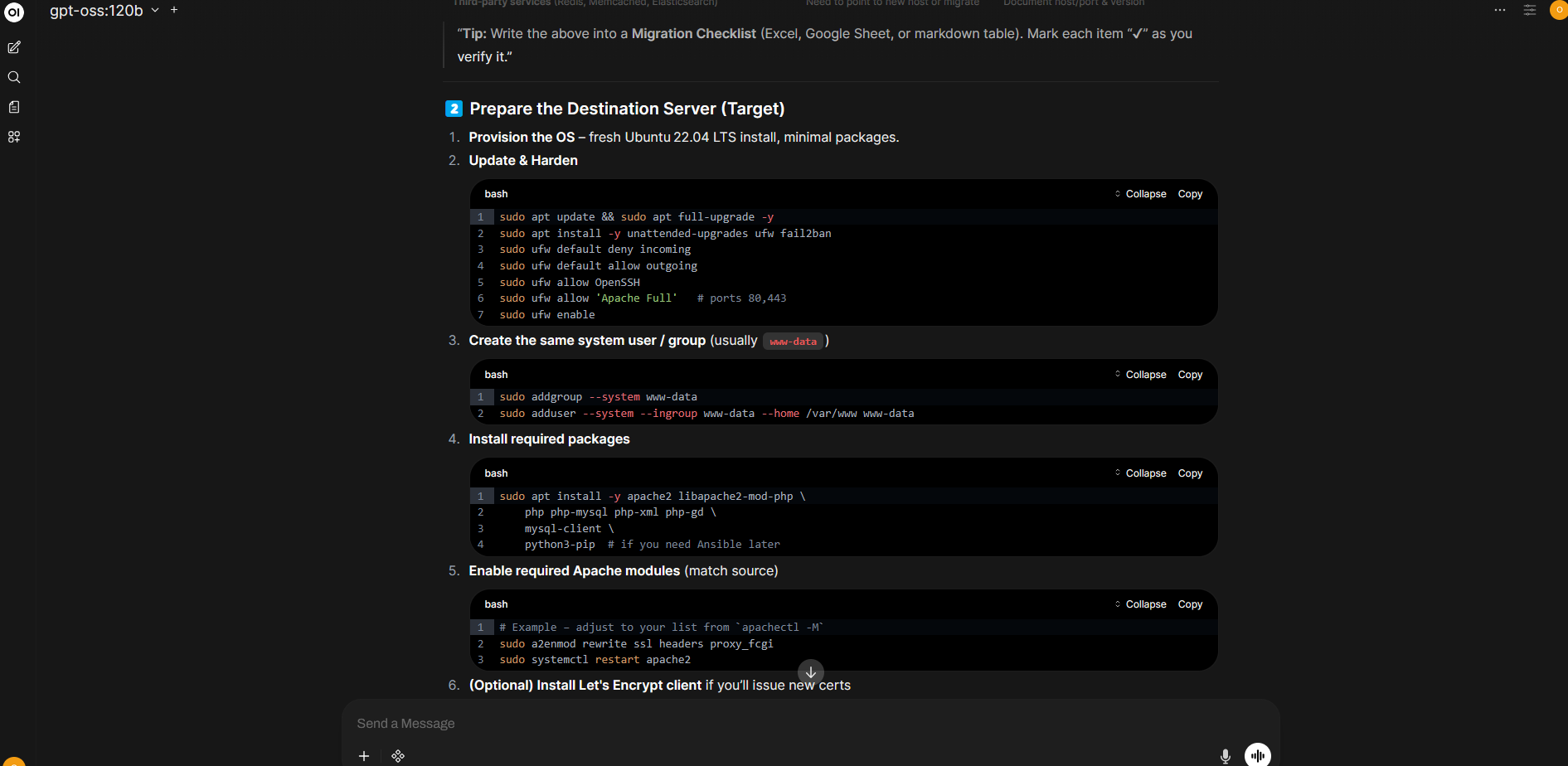Copy the Install required packages code
1568x766 pixels.
click(x=1190, y=473)
